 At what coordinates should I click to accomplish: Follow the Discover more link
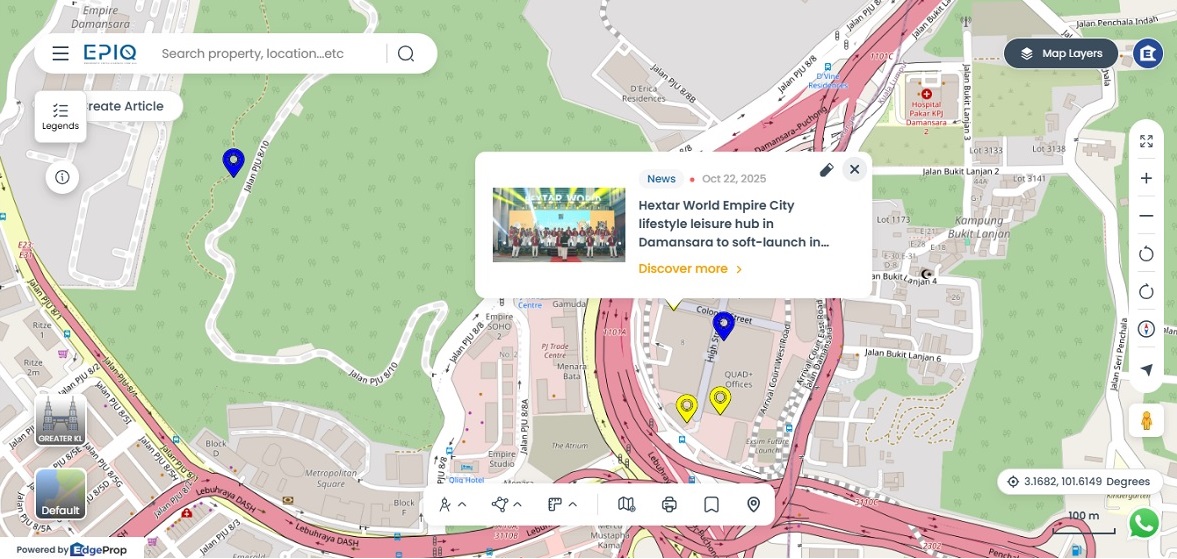tap(690, 269)
